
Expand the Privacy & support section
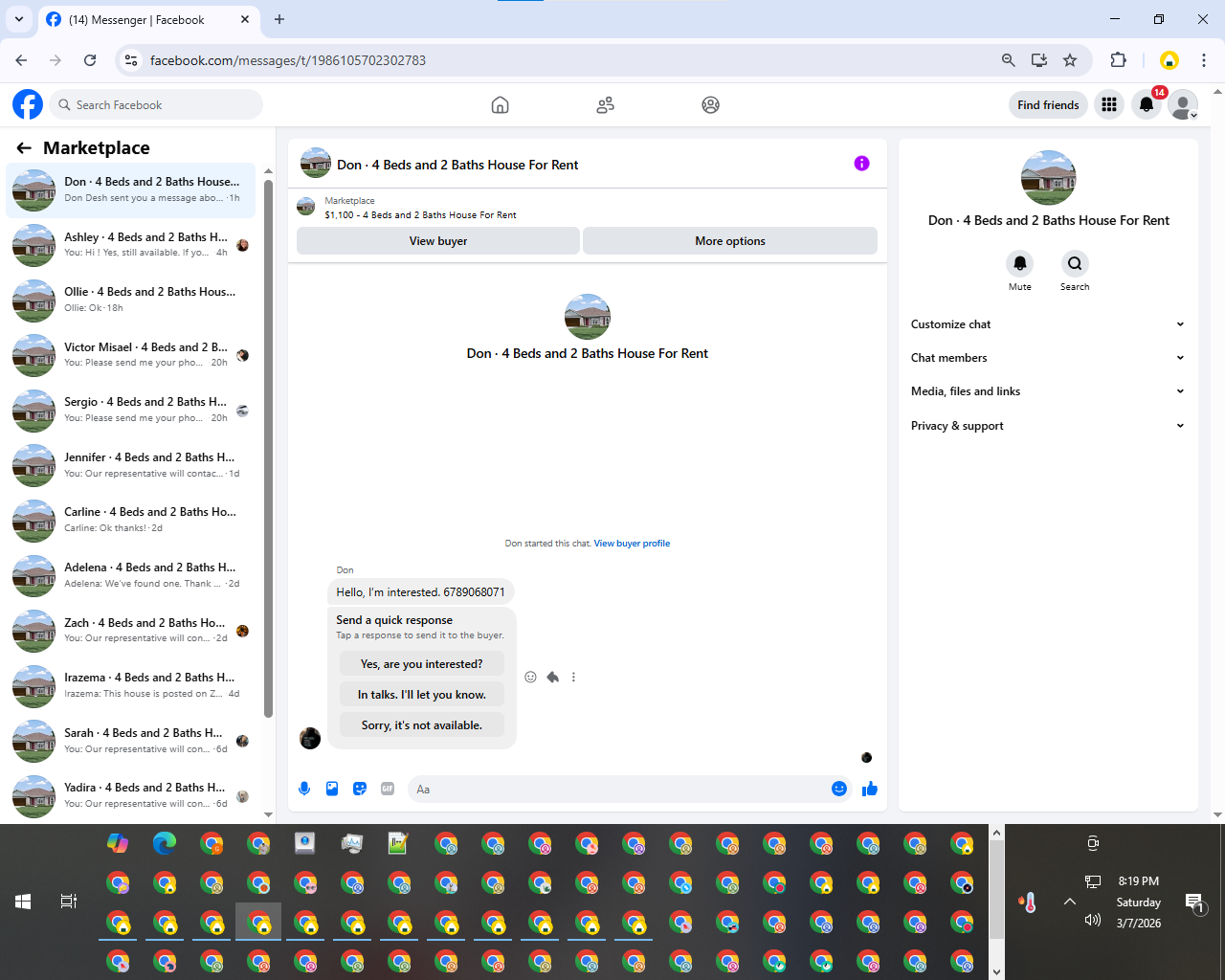coord(1048,426)
